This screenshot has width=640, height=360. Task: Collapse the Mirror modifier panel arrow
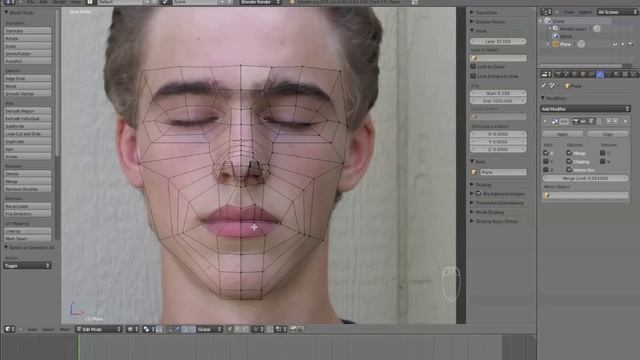click(545, 121)
